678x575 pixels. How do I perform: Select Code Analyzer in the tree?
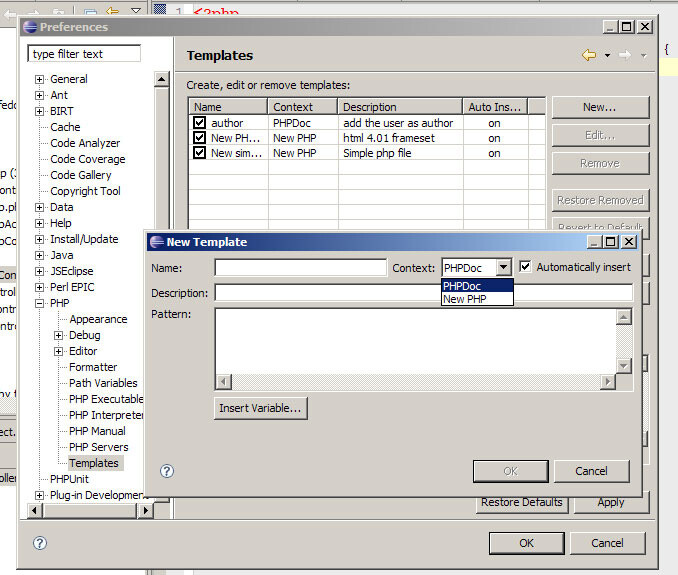[x=85, y=143]
